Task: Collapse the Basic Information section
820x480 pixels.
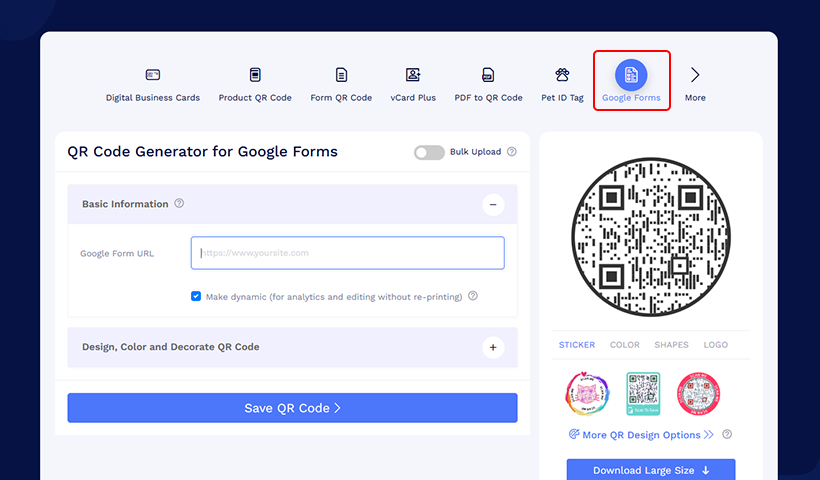Action: 493,204
